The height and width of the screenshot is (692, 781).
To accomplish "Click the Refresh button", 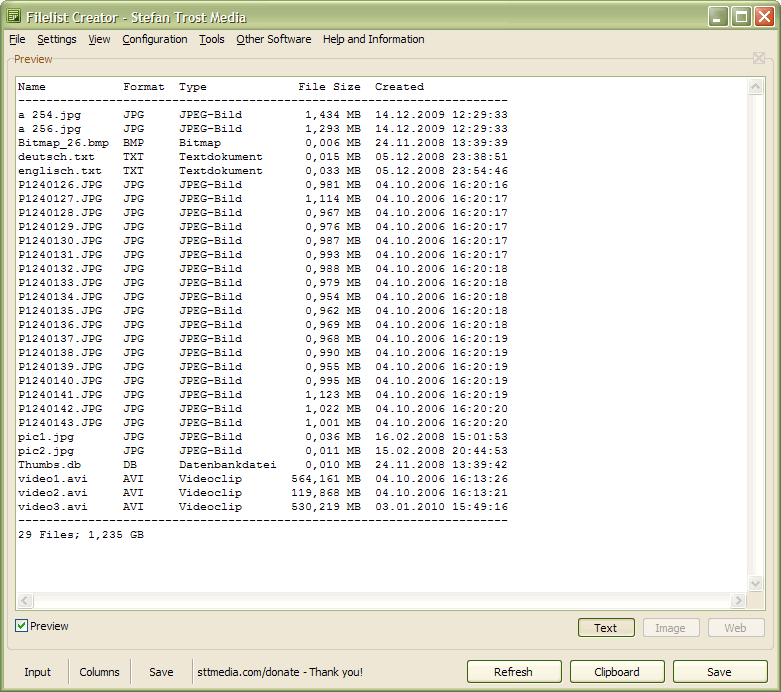I will pos(514,672).
